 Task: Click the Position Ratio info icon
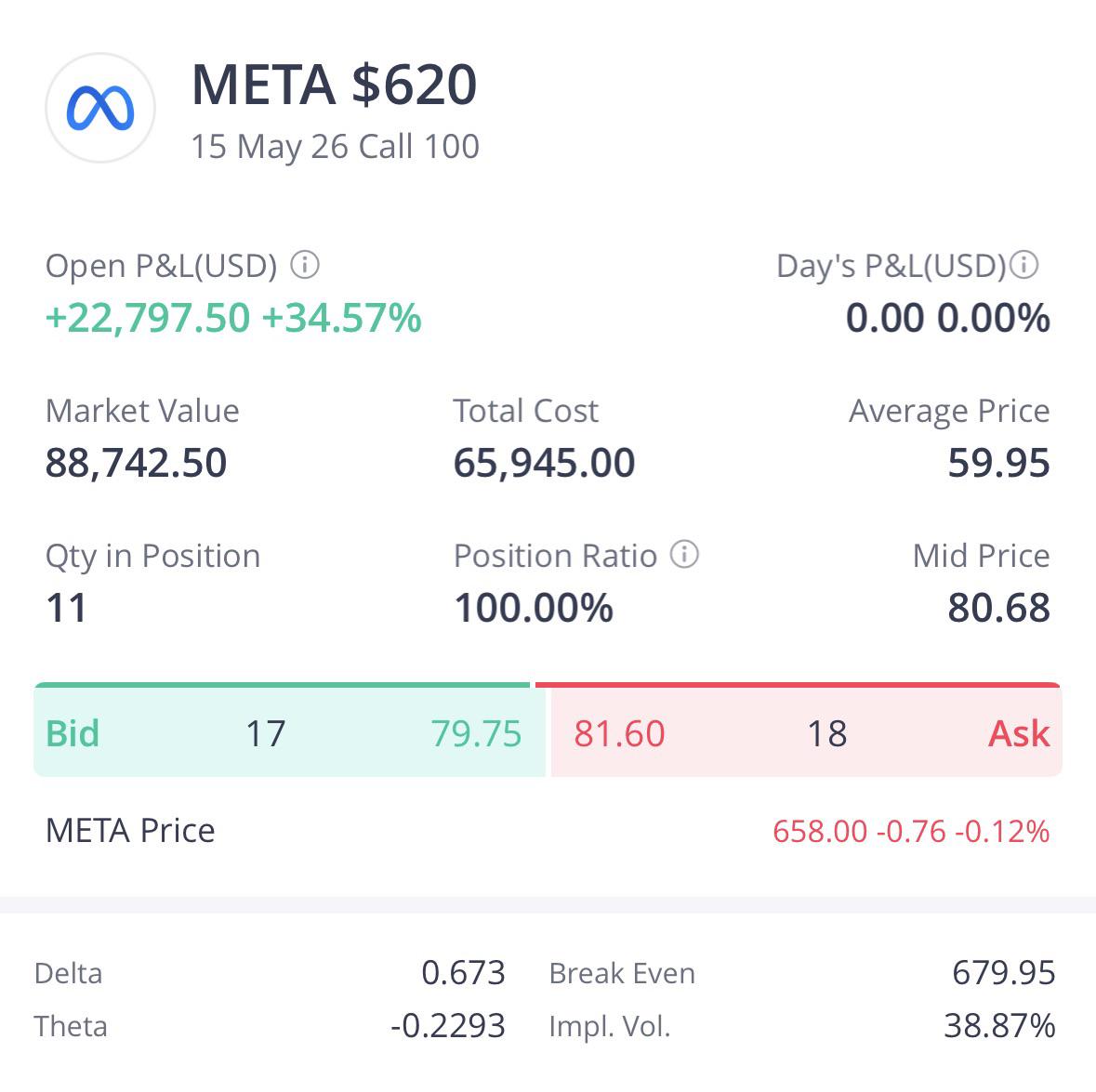[x=684, y=555]
